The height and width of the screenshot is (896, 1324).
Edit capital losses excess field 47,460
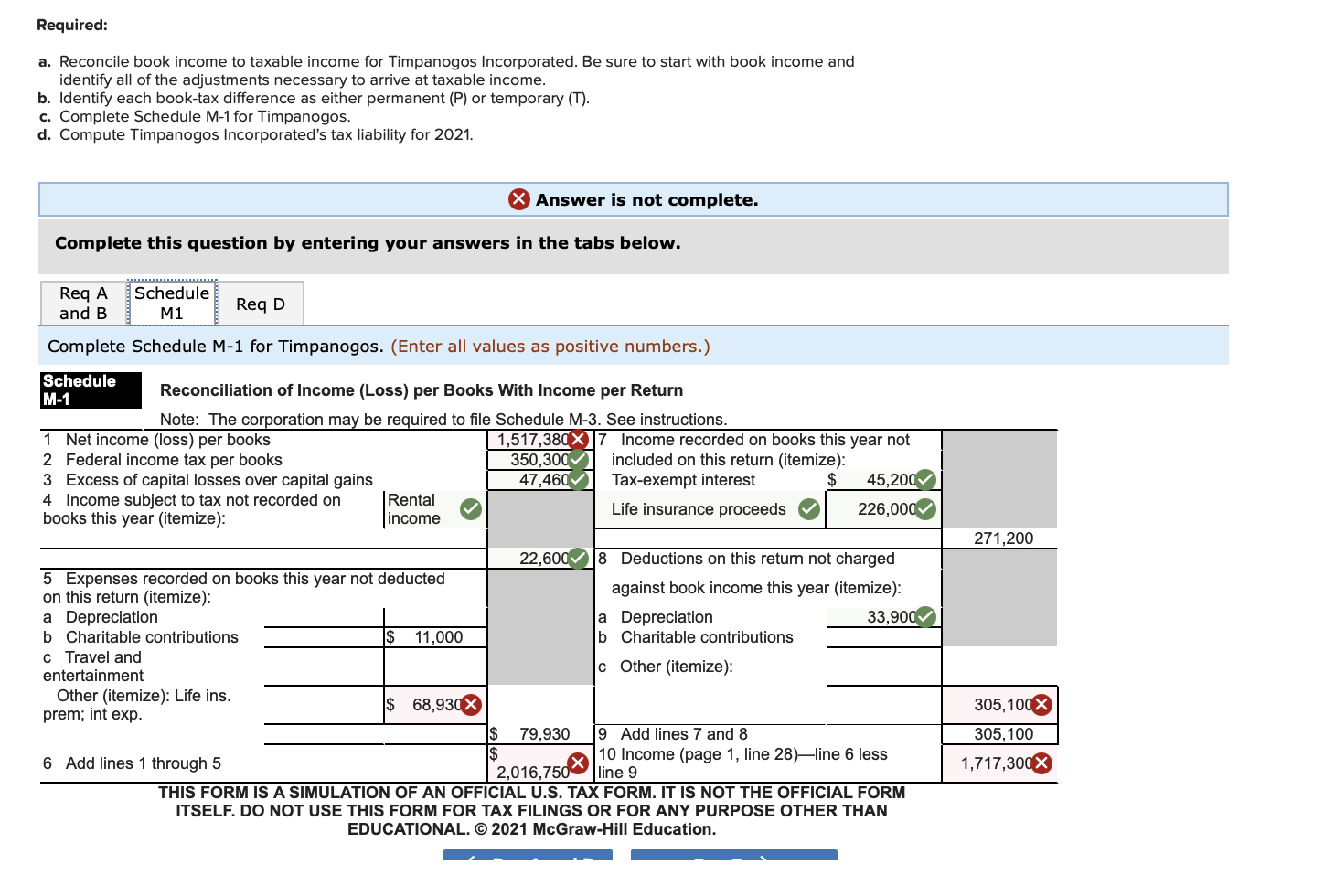(x=540, y=480)
